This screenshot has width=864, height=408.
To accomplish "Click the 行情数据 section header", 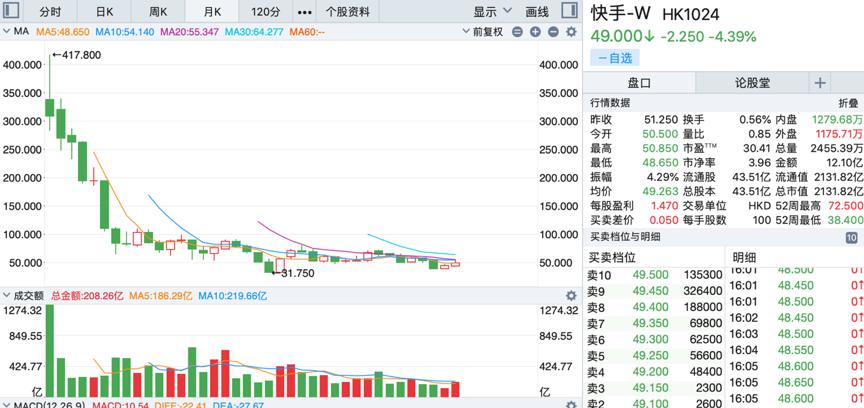I will [x=610, y=103].
